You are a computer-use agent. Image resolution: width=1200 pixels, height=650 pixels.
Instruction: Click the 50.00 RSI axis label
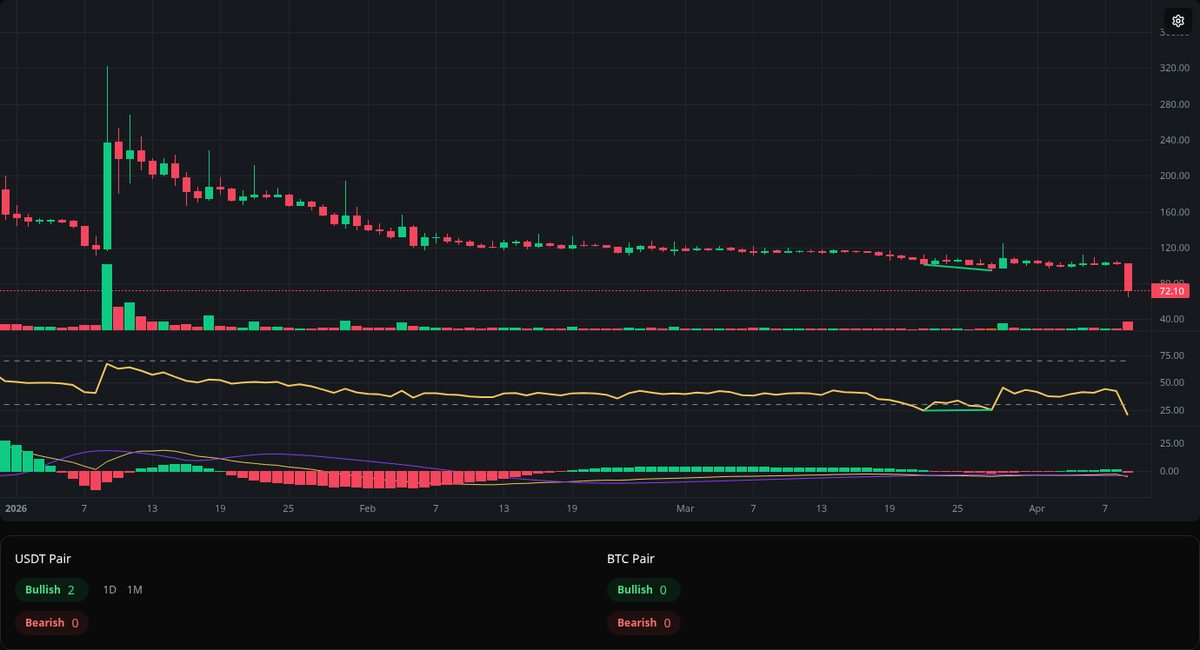(1173, 383)
